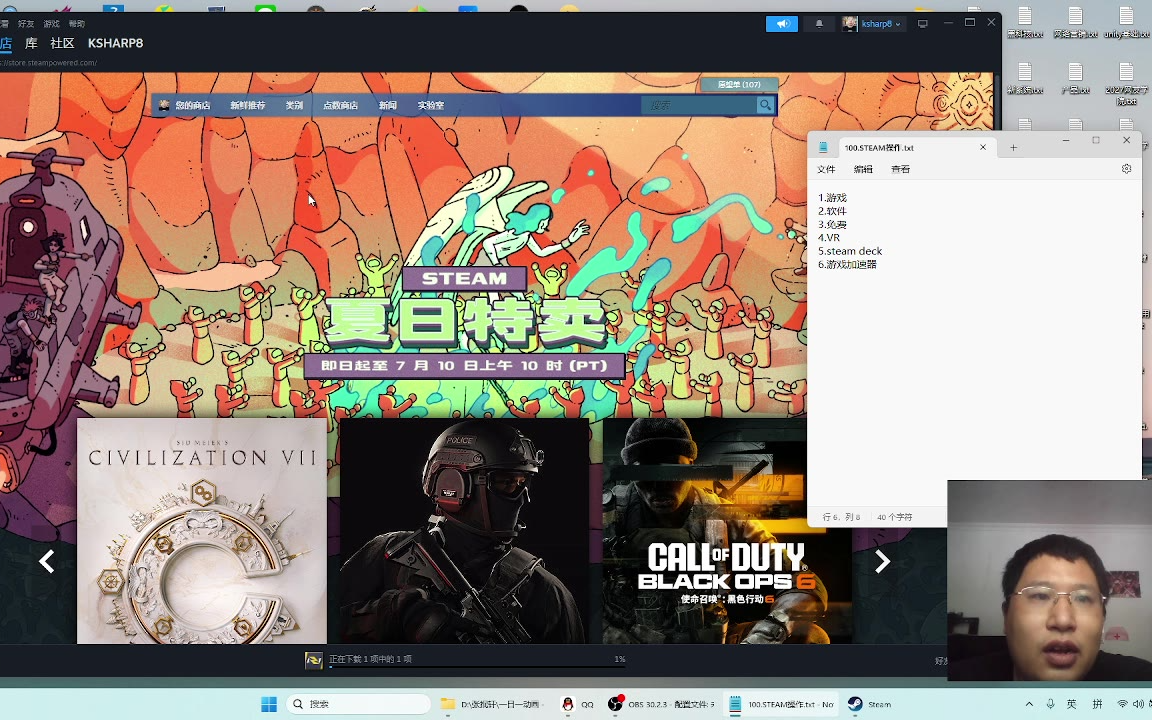
Task: Click the taskbar 搜索 search box
Action: click(x=359, y=704)
